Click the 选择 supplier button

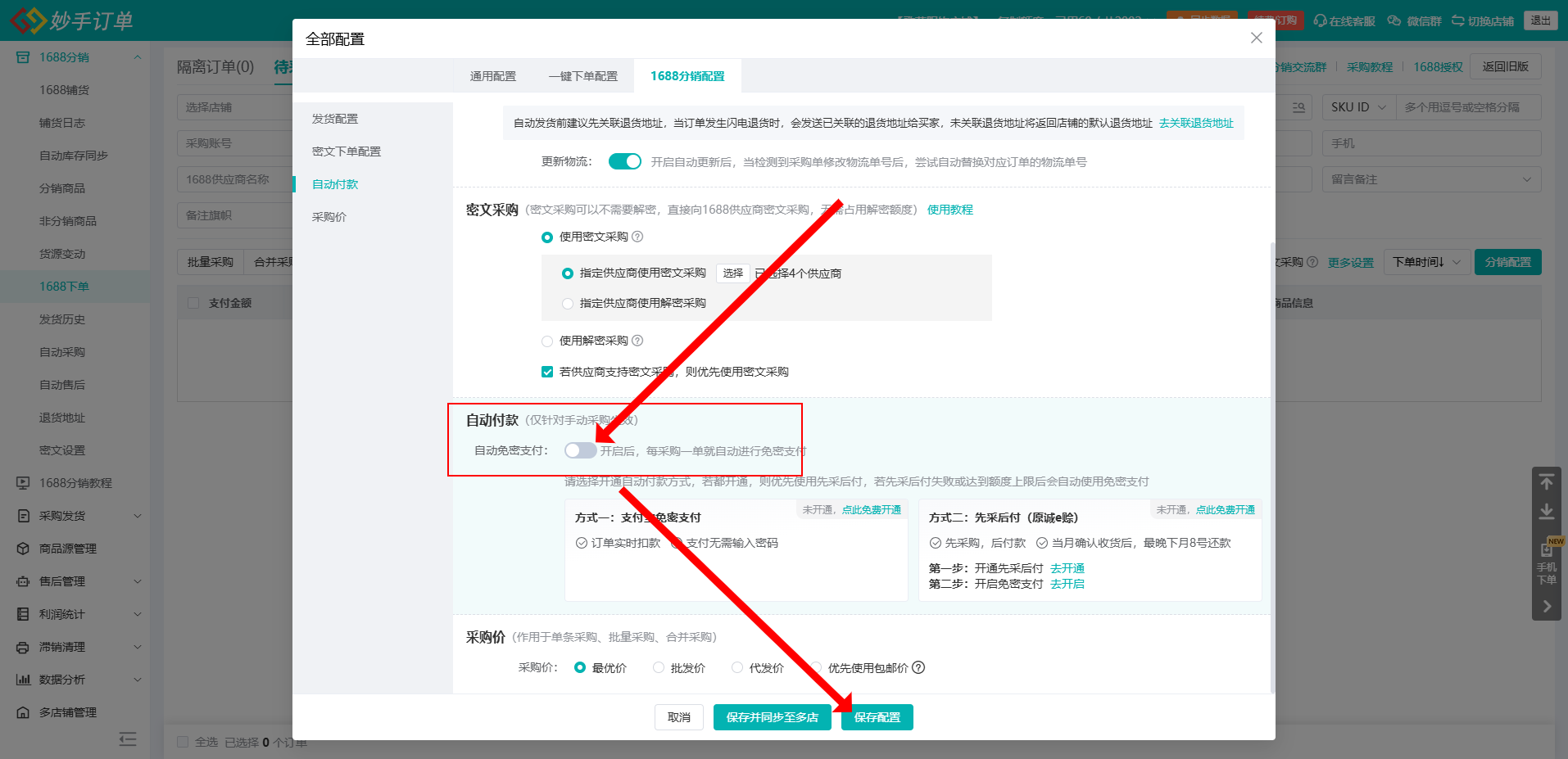coord(733,273)
